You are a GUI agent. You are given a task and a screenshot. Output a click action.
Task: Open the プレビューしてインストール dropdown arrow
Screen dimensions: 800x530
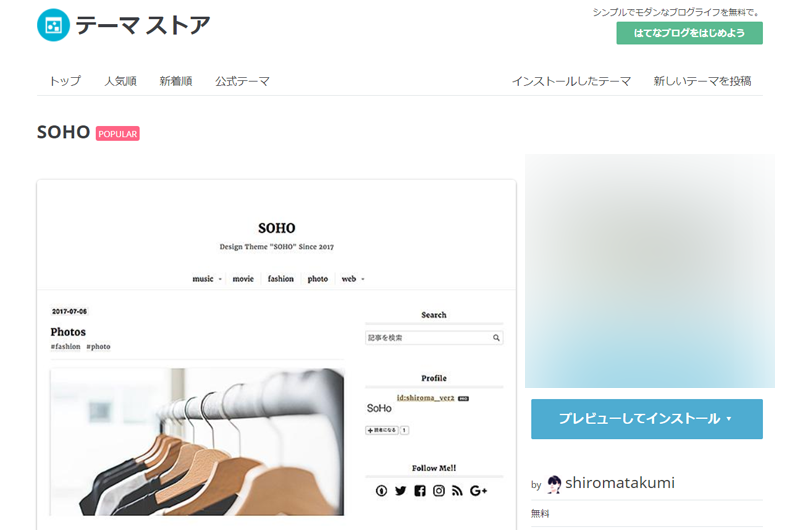click(x=729, y=418)
